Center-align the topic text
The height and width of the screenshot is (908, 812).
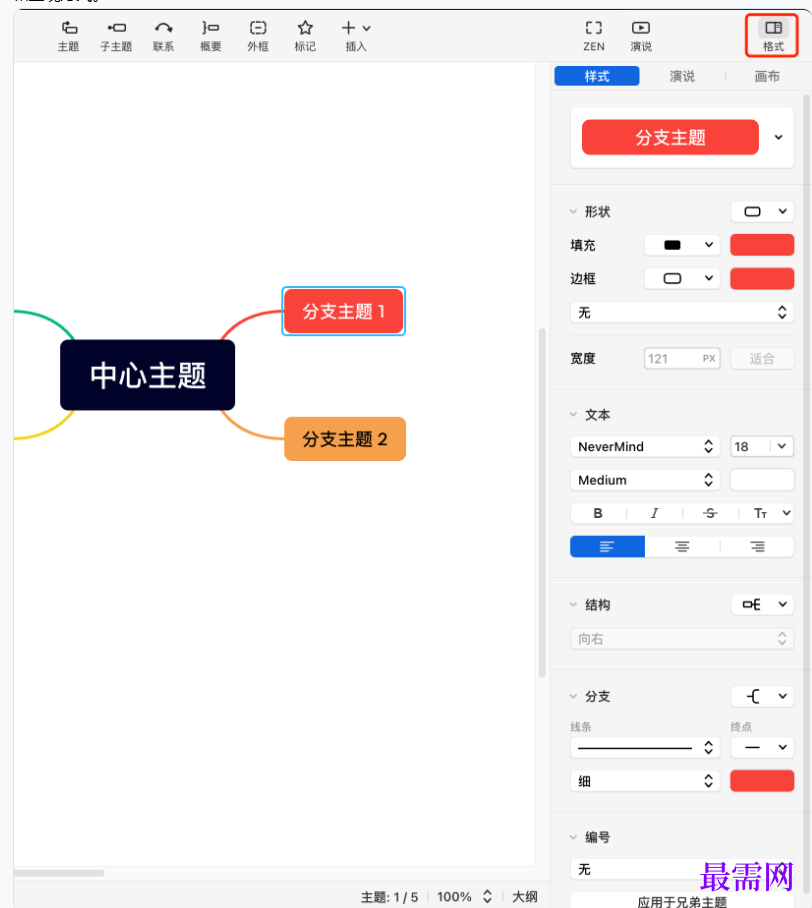click(x=682, y=547)
